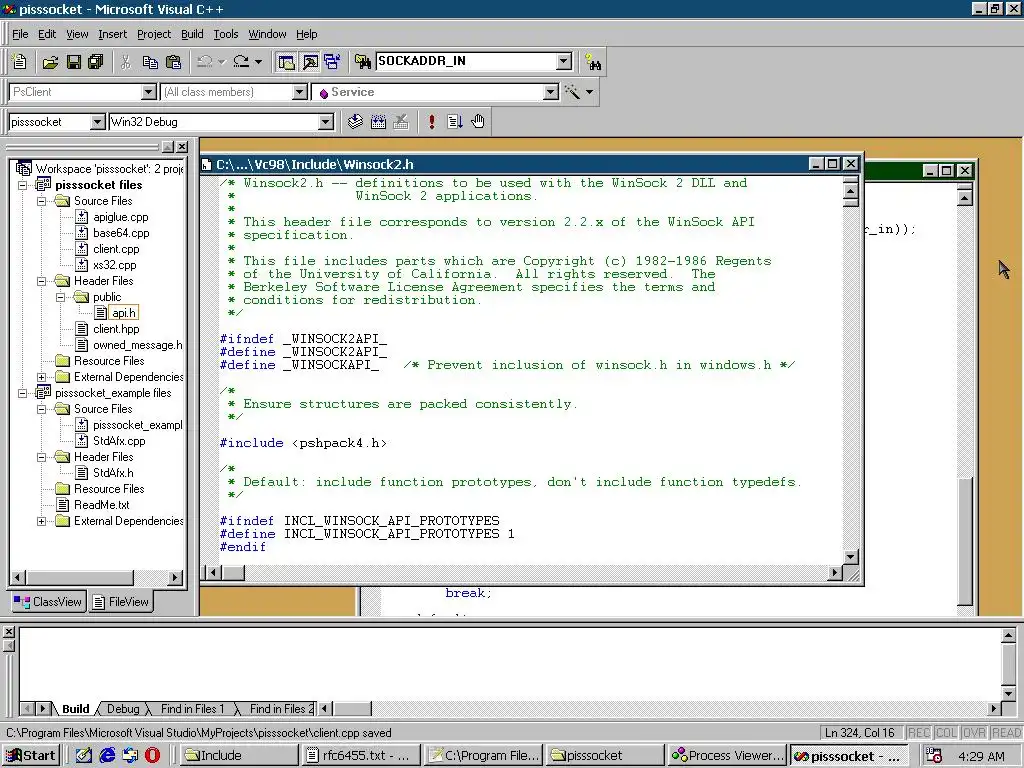Image resolution: width=1024 pixels, height=768 pixels.
Task: Switch to the Debug output tab
Action: 123,709
